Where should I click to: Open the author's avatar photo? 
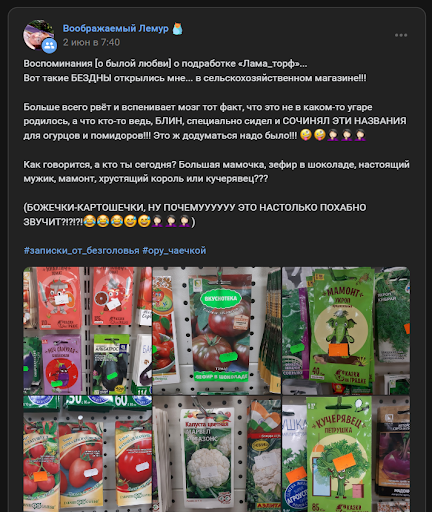39,35
